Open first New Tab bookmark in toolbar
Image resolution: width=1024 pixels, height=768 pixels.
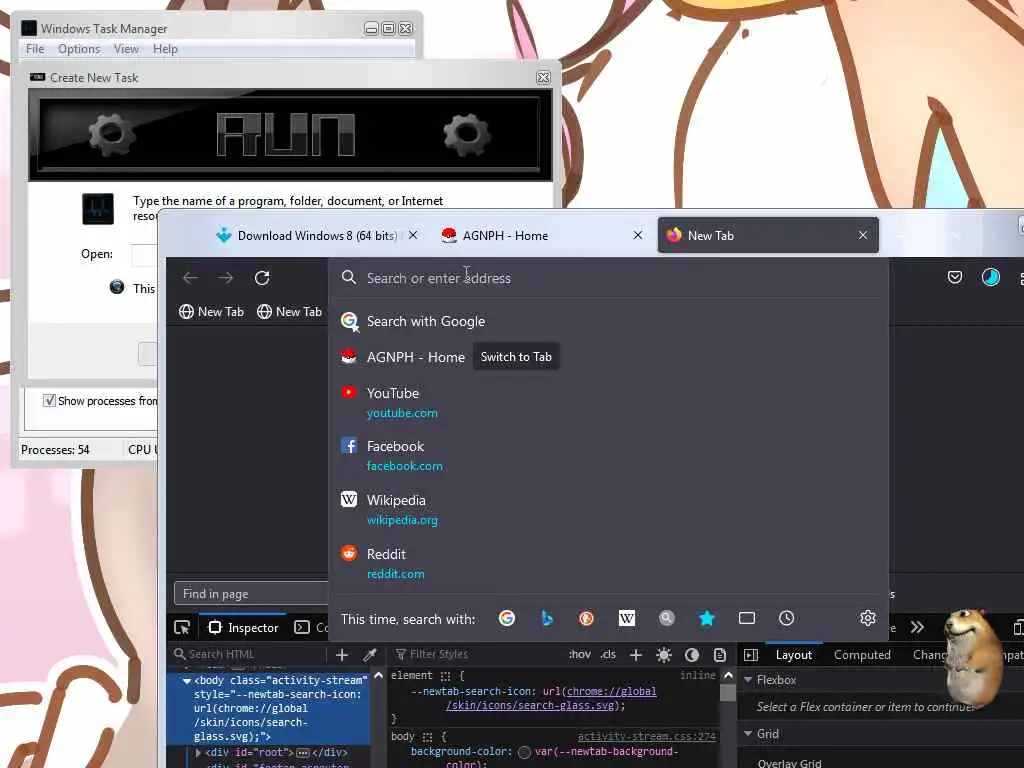pos(211,312)
